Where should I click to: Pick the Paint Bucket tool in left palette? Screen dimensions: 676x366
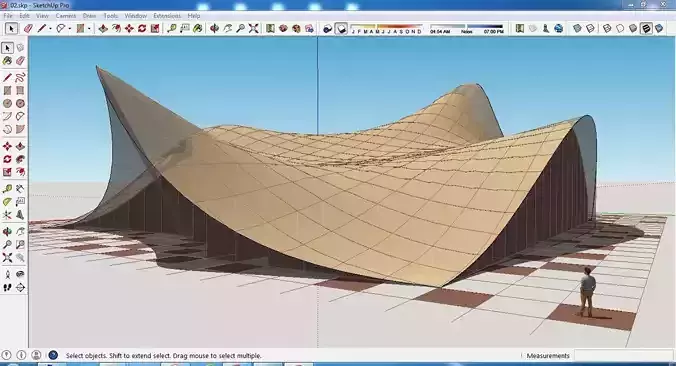point(7,61)
